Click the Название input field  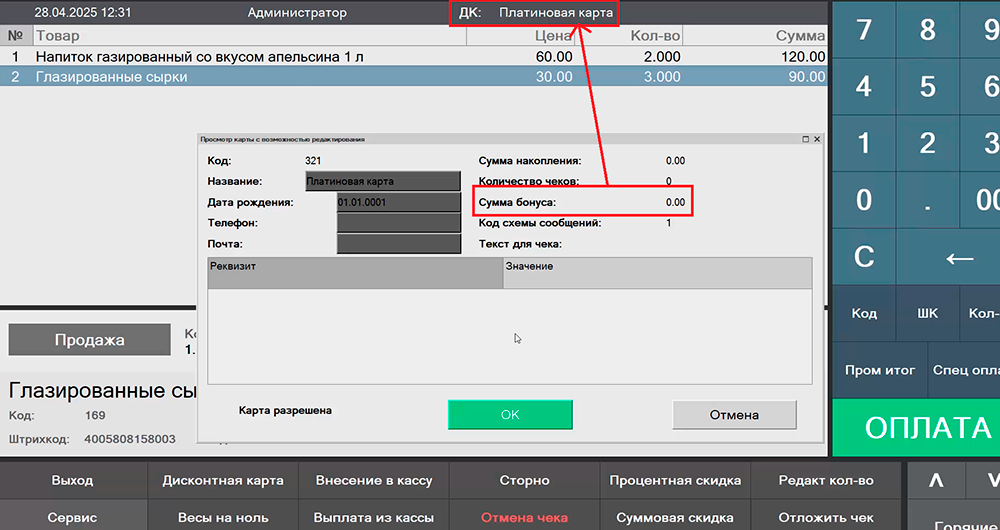[x=382, y=181]
